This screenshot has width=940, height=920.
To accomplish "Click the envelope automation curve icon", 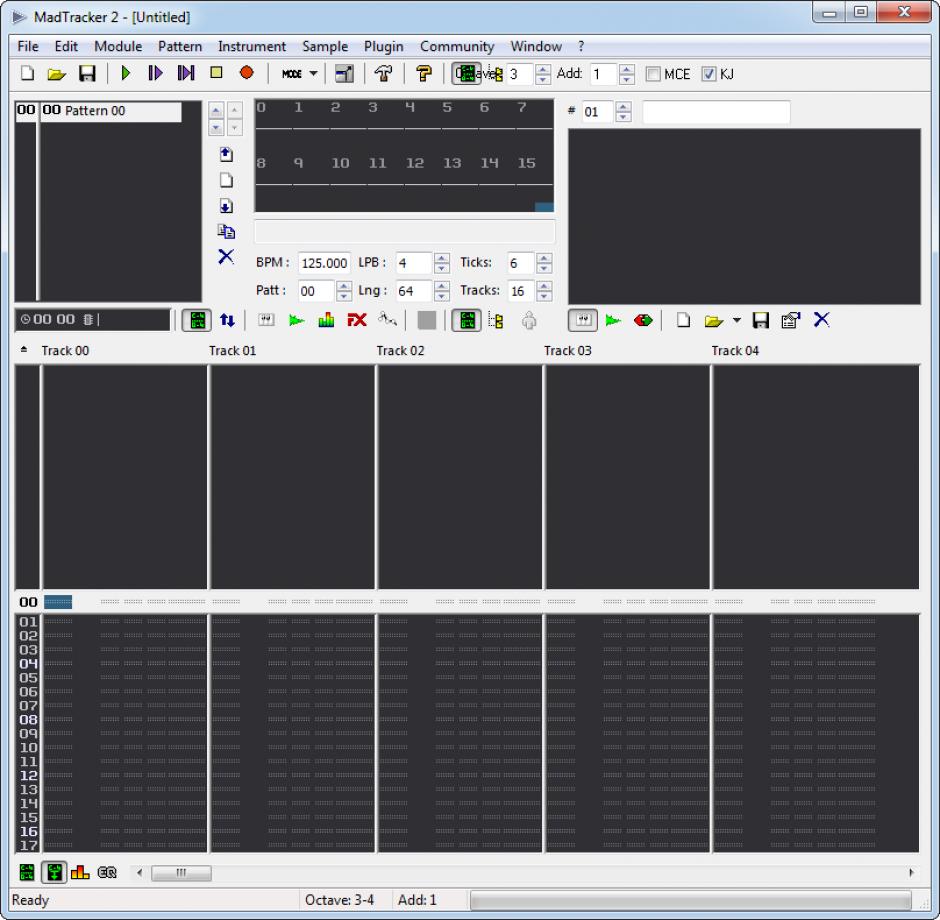I will point(387,320).
